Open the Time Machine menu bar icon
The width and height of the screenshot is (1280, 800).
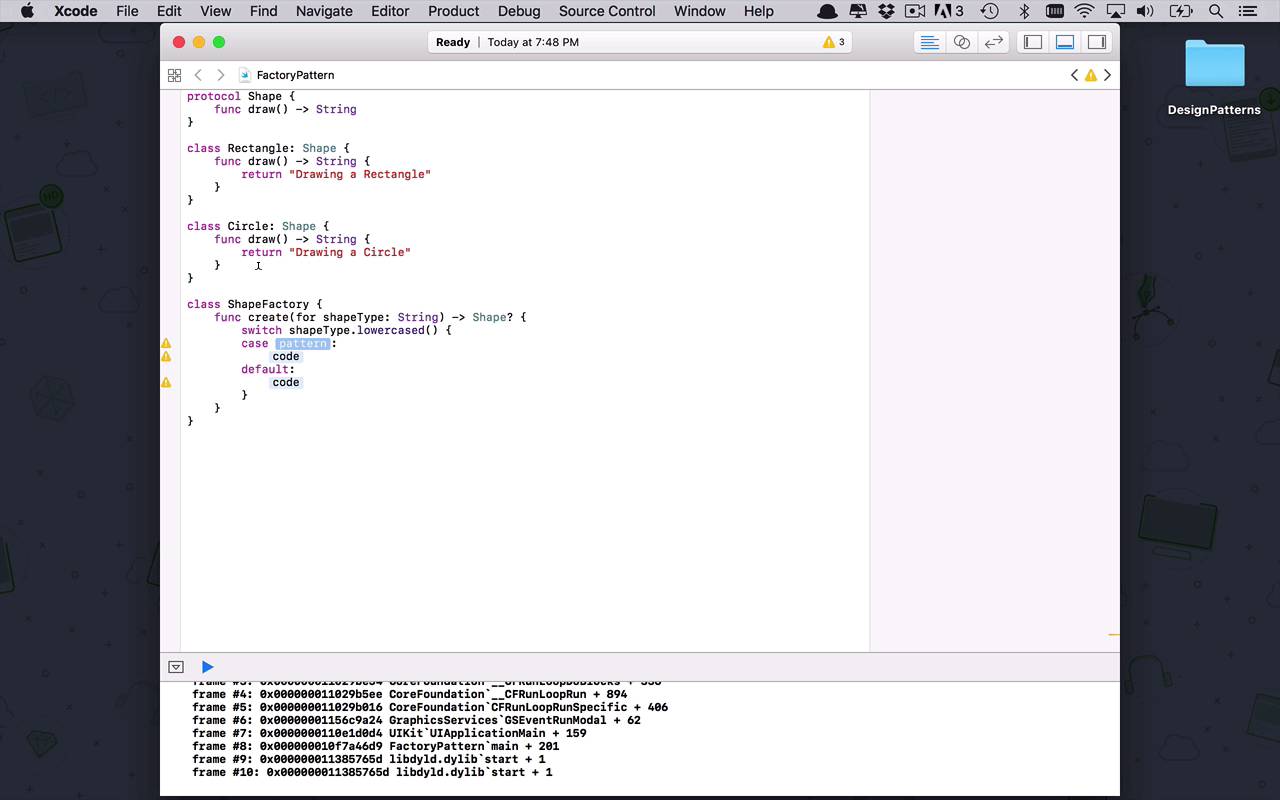989,11
